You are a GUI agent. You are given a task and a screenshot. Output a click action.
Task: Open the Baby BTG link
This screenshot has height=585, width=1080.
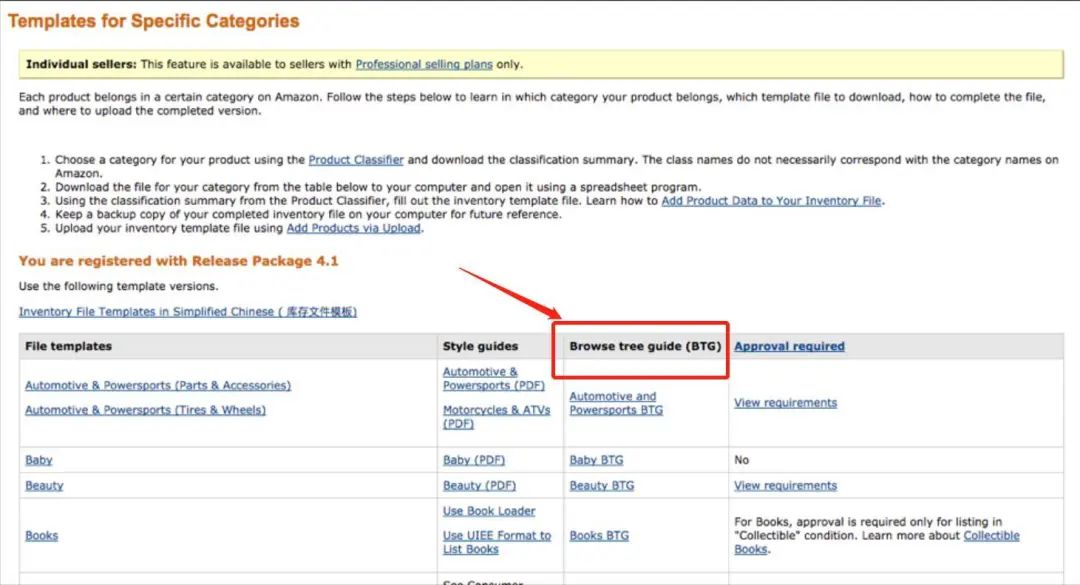596,461
